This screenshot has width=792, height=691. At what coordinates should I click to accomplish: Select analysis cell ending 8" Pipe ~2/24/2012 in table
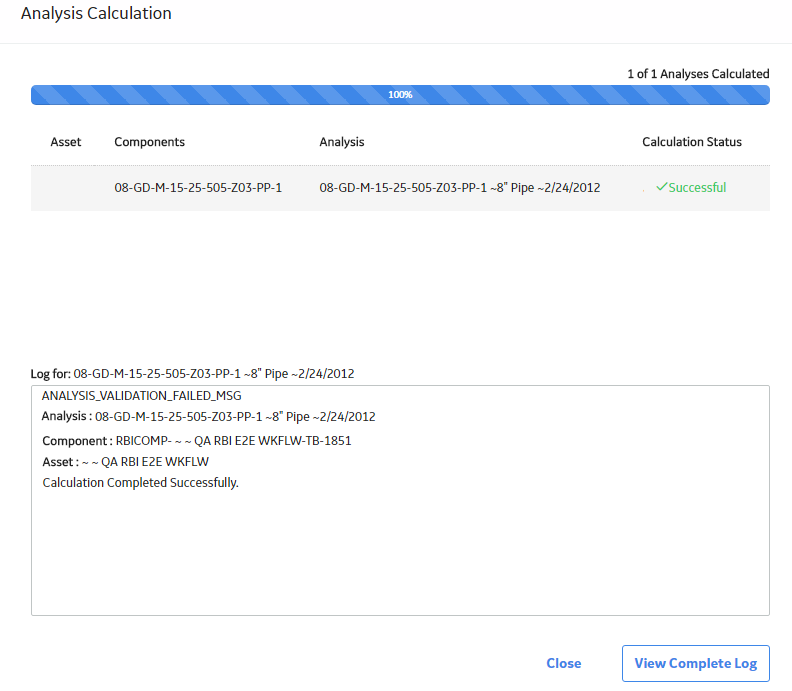[x=460, y=188]
